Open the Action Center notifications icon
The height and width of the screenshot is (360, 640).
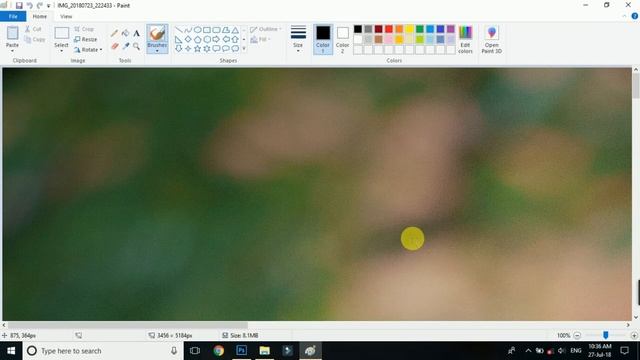(x=624, y=351)
